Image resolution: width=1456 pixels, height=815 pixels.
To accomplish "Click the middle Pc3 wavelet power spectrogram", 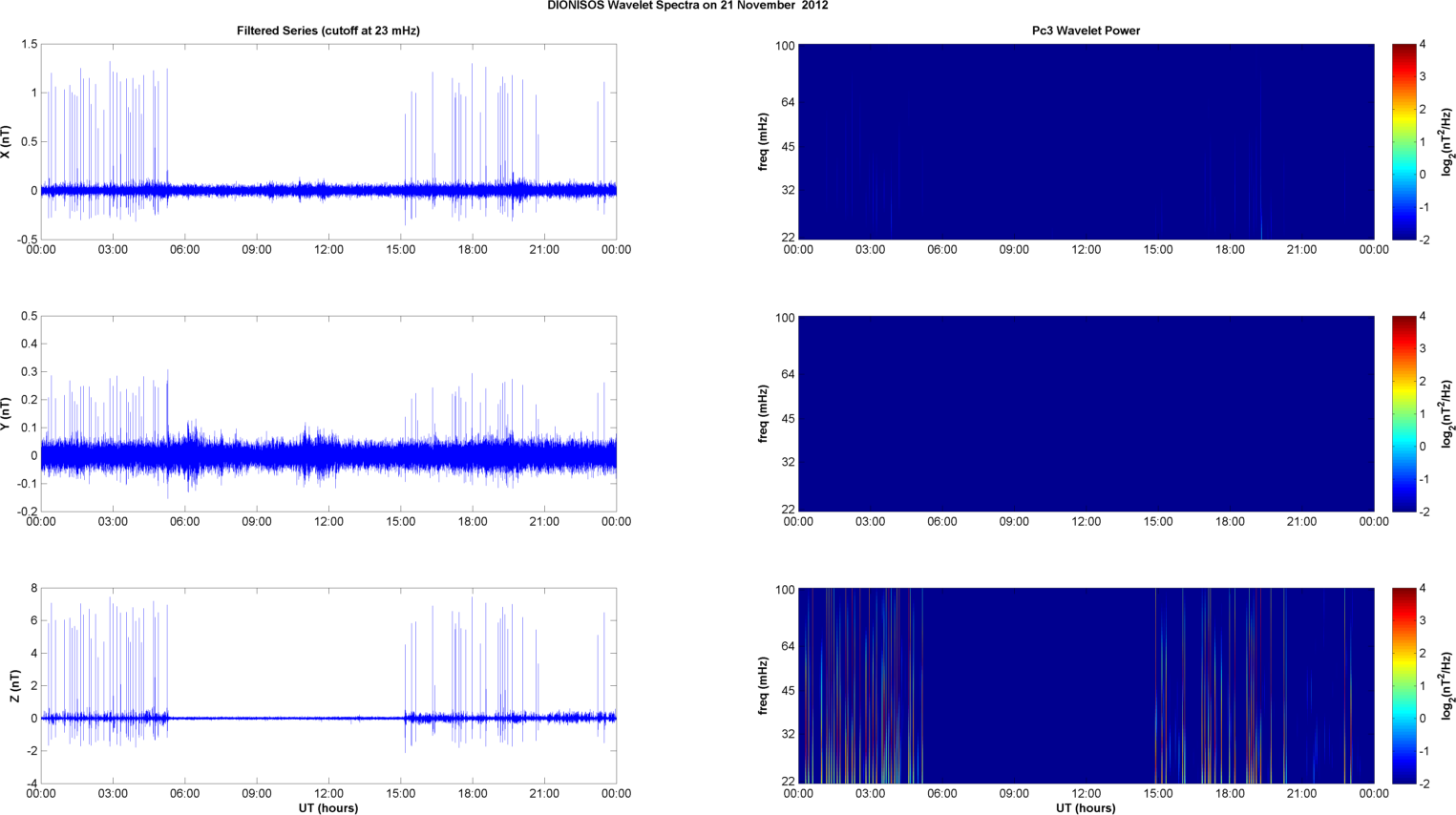I will (1086, 413).
